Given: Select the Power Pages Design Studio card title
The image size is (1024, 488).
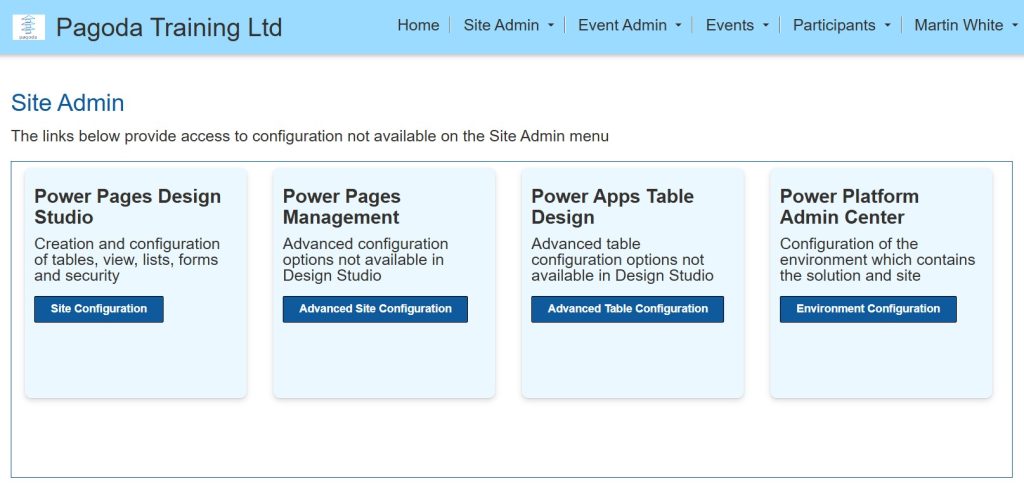Looking at the screenshot, I should (127, 206).
